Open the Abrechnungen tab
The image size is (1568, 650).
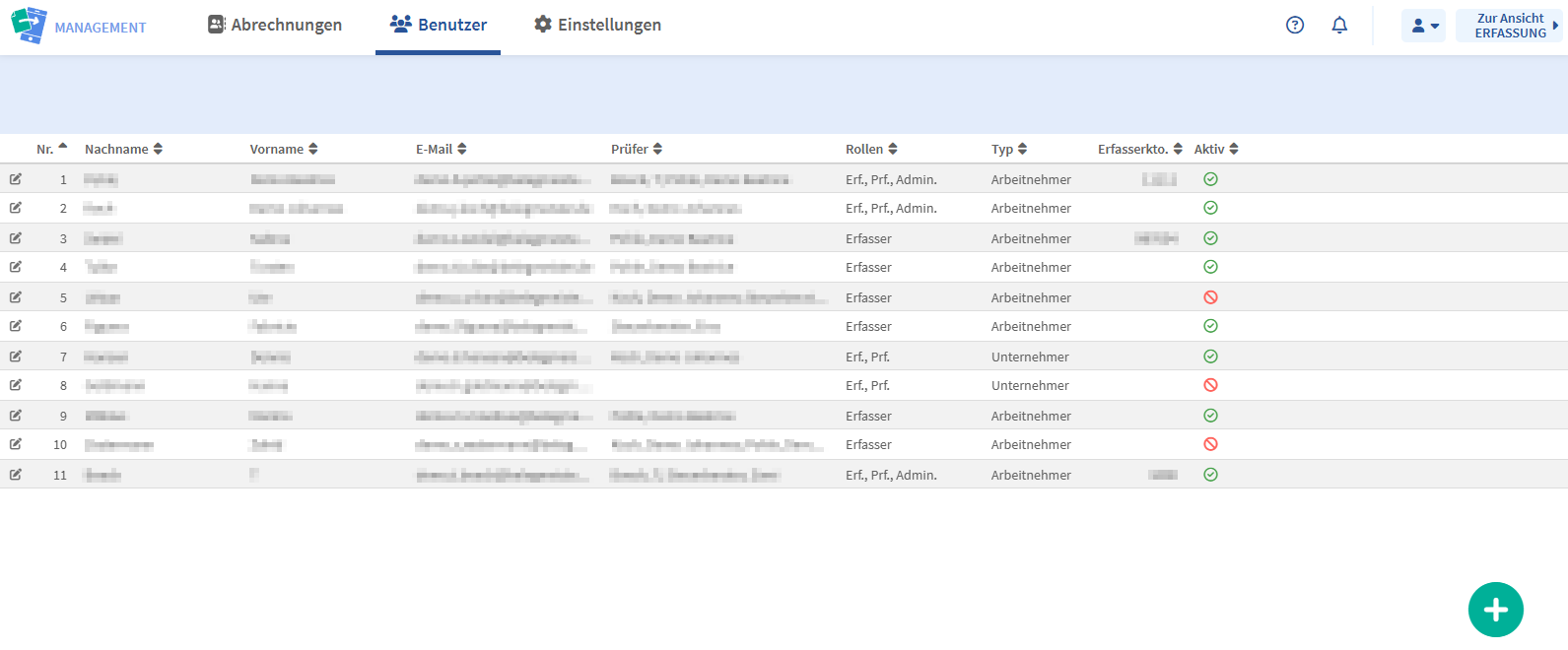pyautogui.click(x=275, y=26)
